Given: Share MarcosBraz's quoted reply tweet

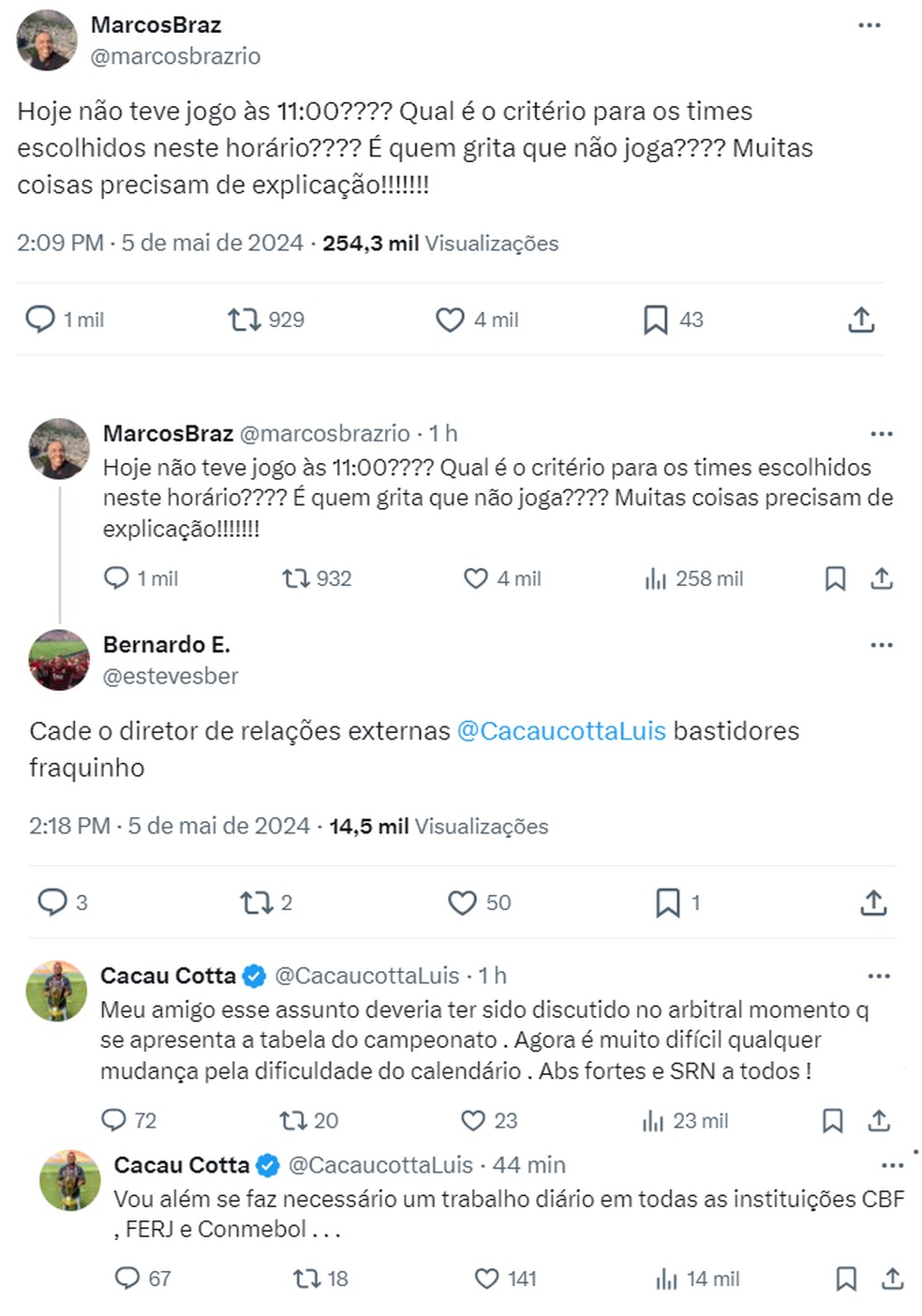Looking at the screenshot, I should (880, 578).
